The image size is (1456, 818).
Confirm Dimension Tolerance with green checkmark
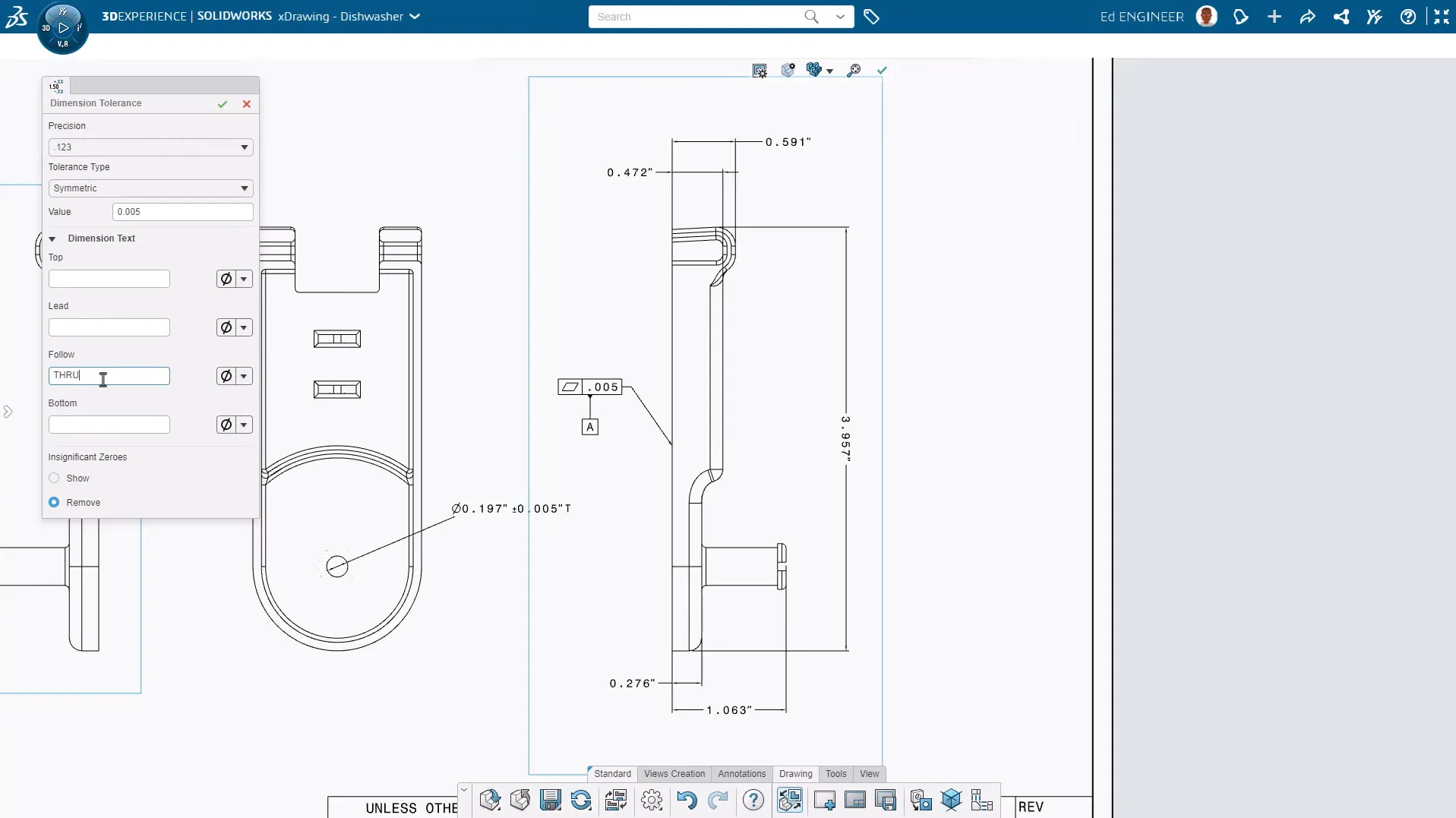pyautogui.click(x=223, y=104)
